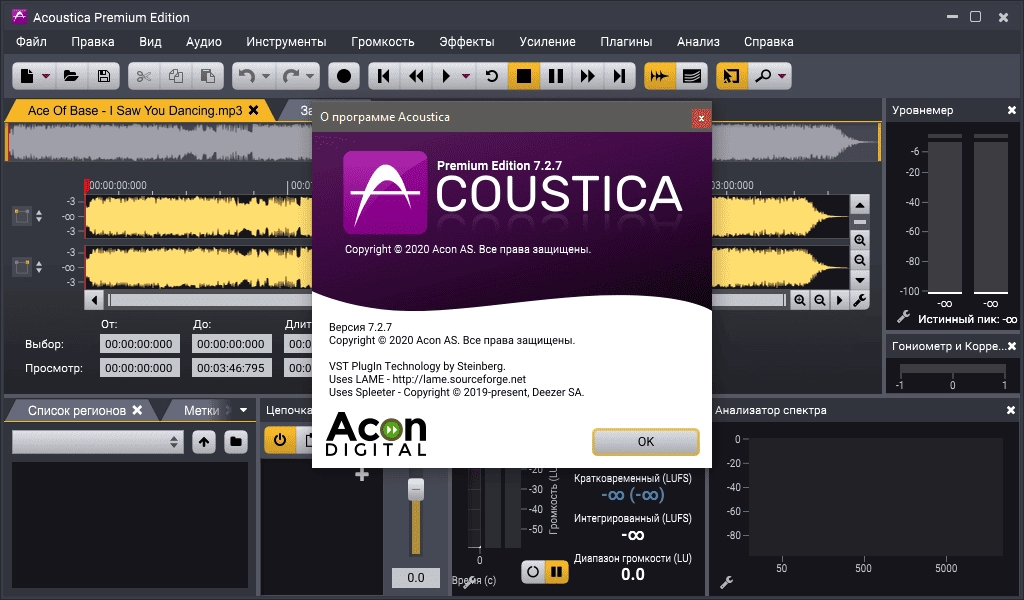Jump to the end of the track
1024x600 pixels.
[x=619, y=76]
